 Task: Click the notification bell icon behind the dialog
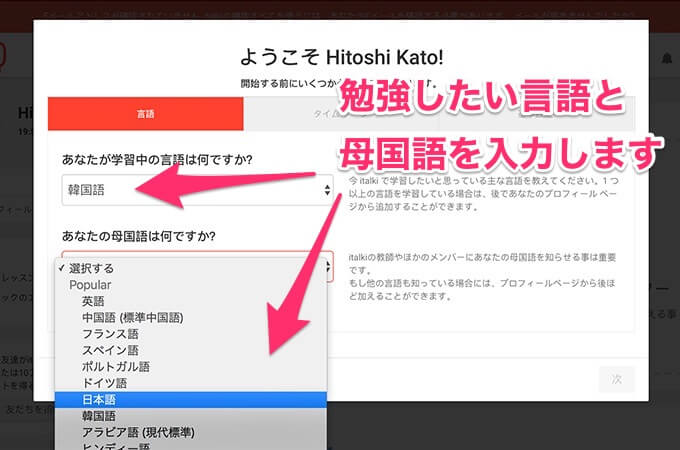coord(667,58)
